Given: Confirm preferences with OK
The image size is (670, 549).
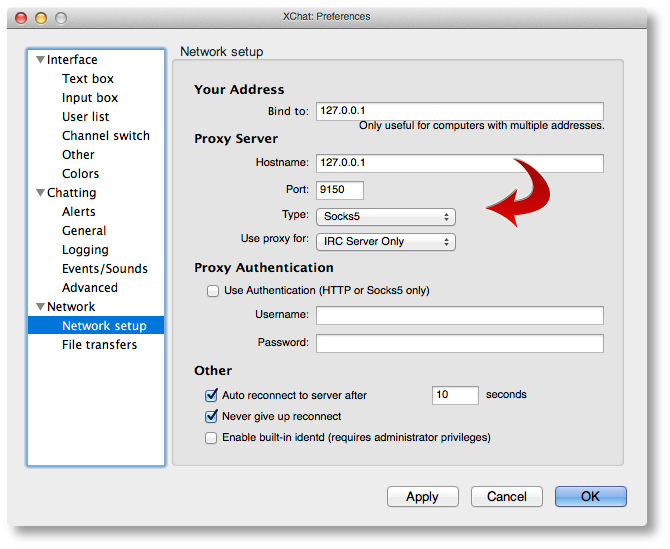Looking at the screenshot, I should 591,496.
